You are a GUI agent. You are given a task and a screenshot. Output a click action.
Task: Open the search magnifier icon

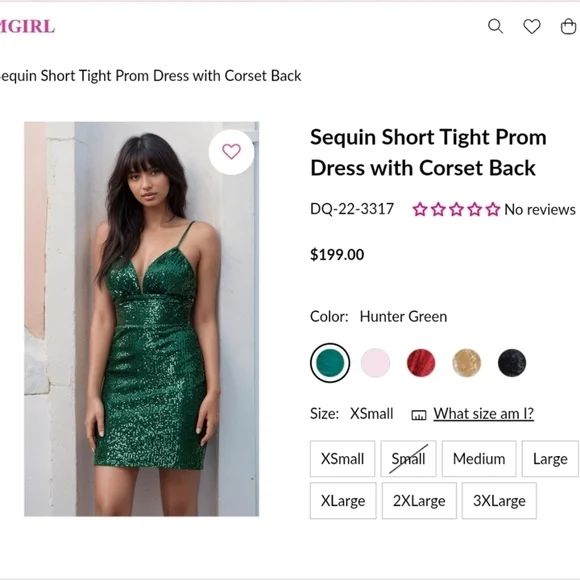[x=495, y=26]
